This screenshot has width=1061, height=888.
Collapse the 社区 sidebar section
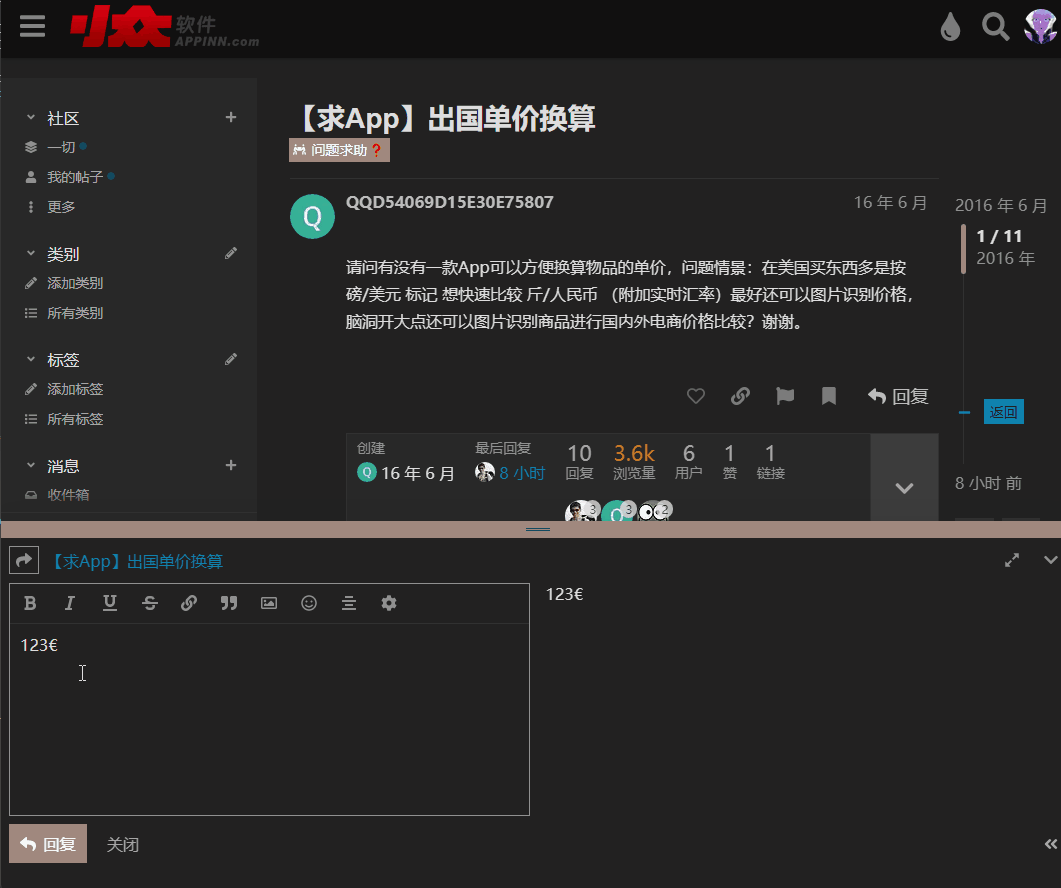(31, 118)
